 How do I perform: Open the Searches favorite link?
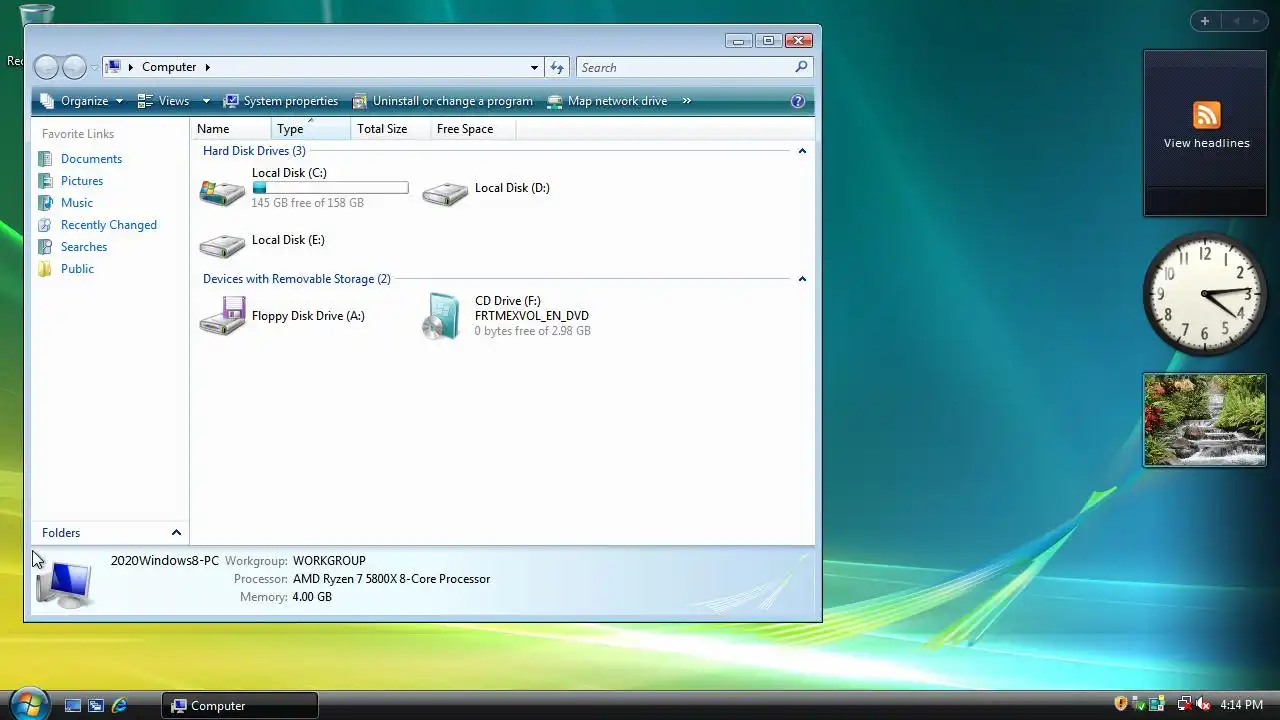coord(84,247)
